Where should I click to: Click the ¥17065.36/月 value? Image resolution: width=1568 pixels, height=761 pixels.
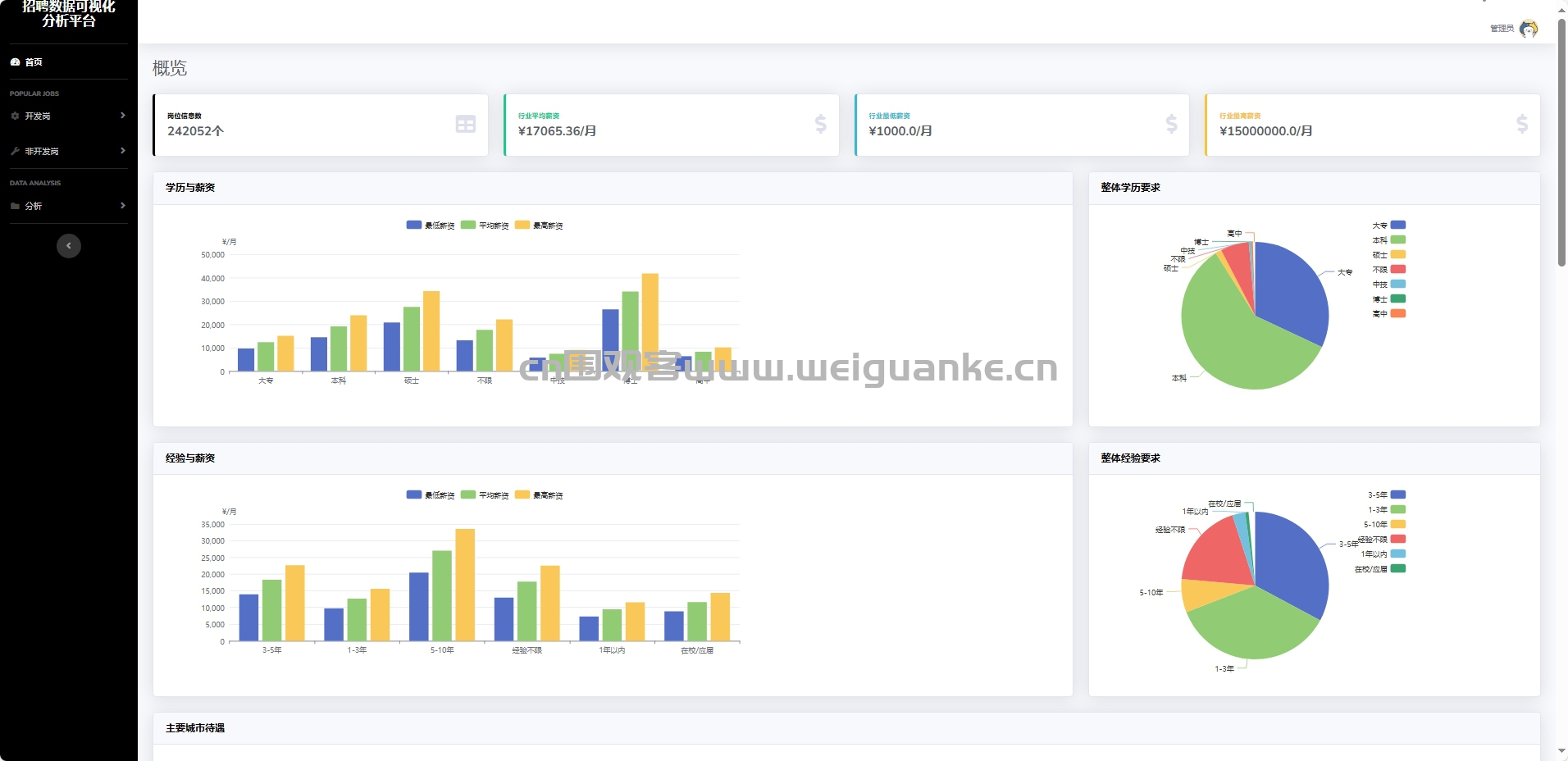point(557,131)
